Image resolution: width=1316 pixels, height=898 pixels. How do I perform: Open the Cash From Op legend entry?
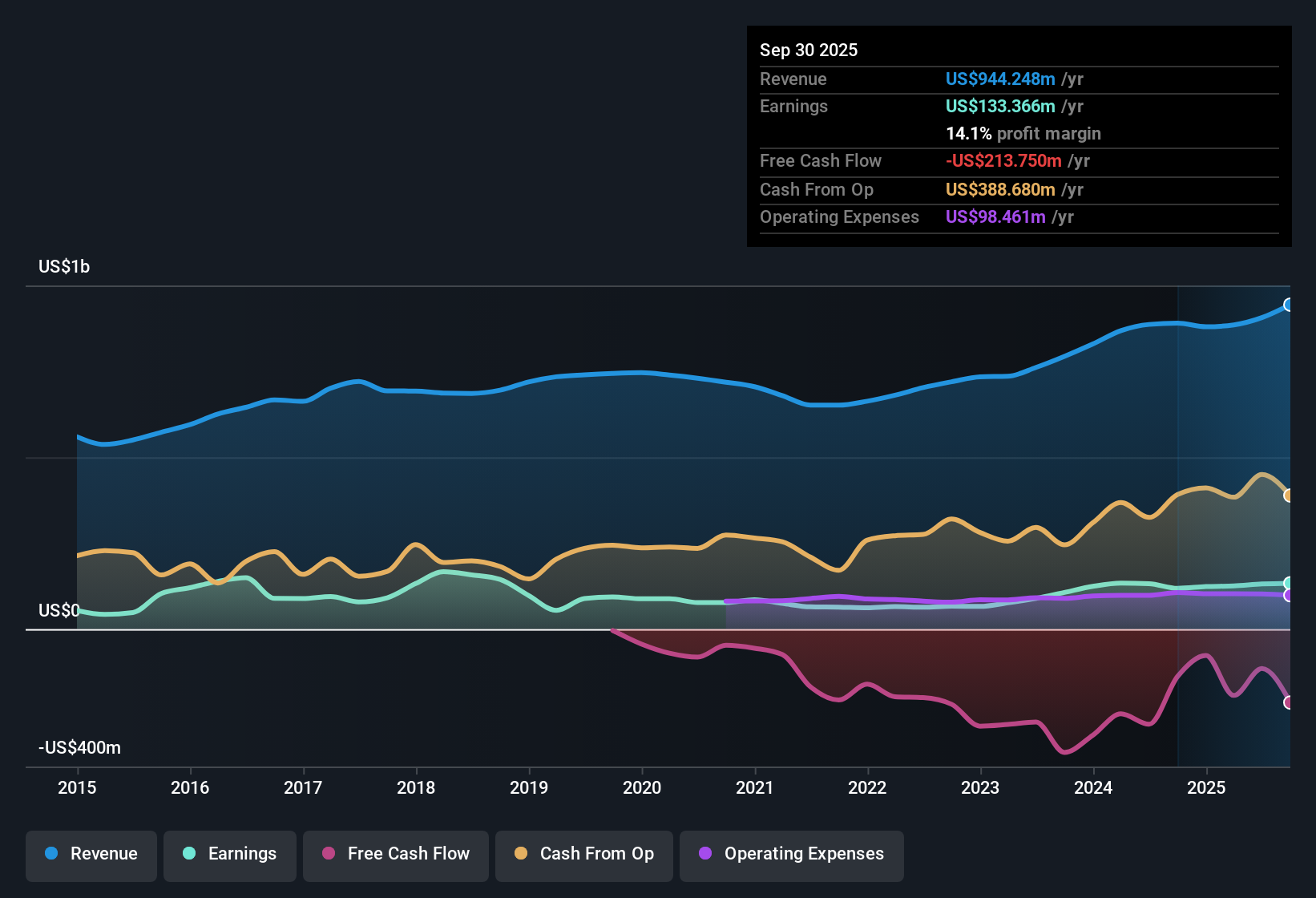(x=583, y=854)
